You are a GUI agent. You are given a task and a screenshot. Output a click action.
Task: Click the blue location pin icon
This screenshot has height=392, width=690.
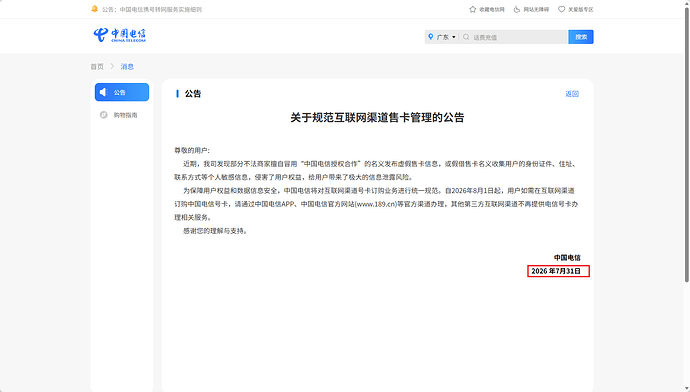(431, 37)
